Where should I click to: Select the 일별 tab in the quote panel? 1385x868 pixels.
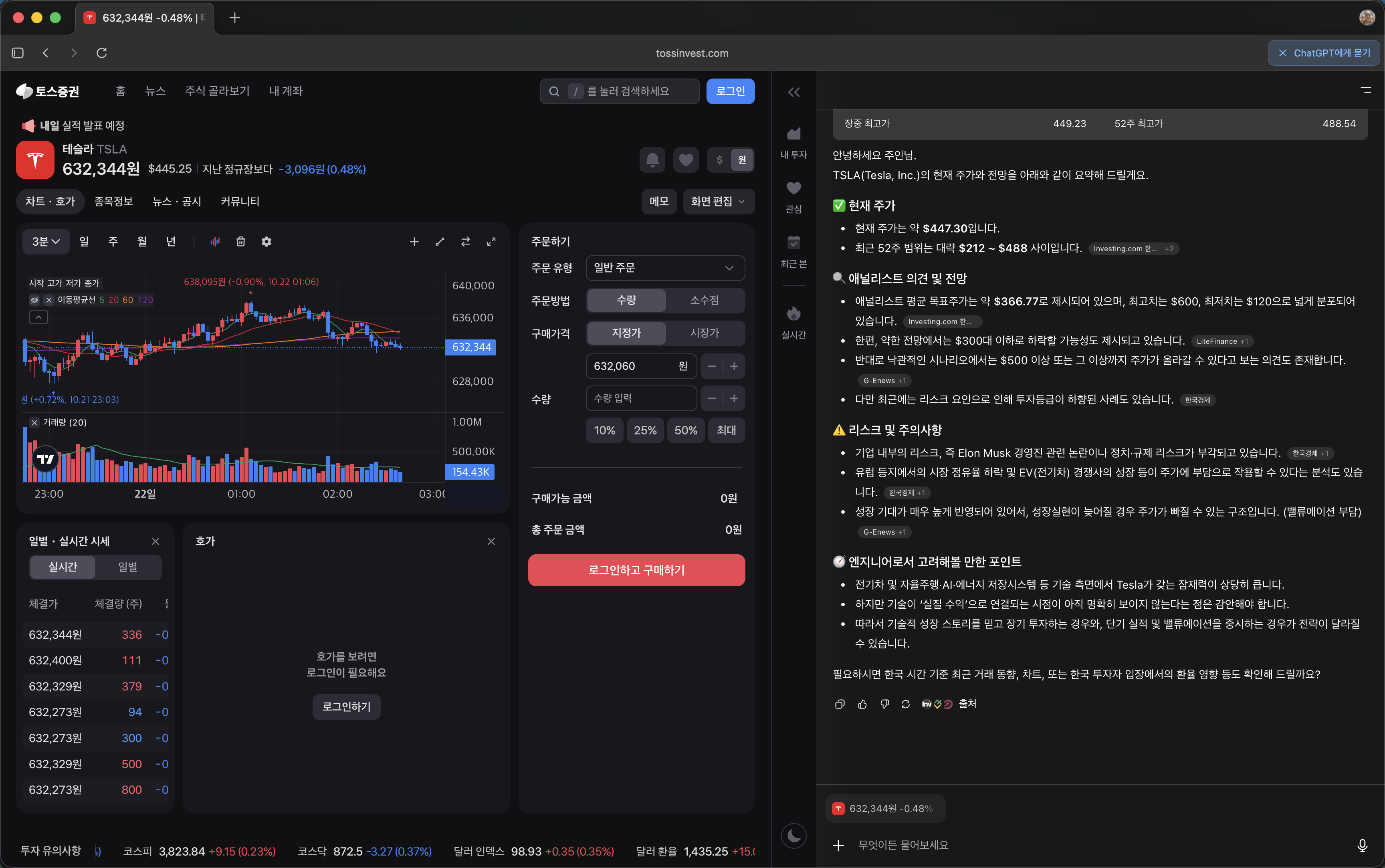click(x=128, y=567)
